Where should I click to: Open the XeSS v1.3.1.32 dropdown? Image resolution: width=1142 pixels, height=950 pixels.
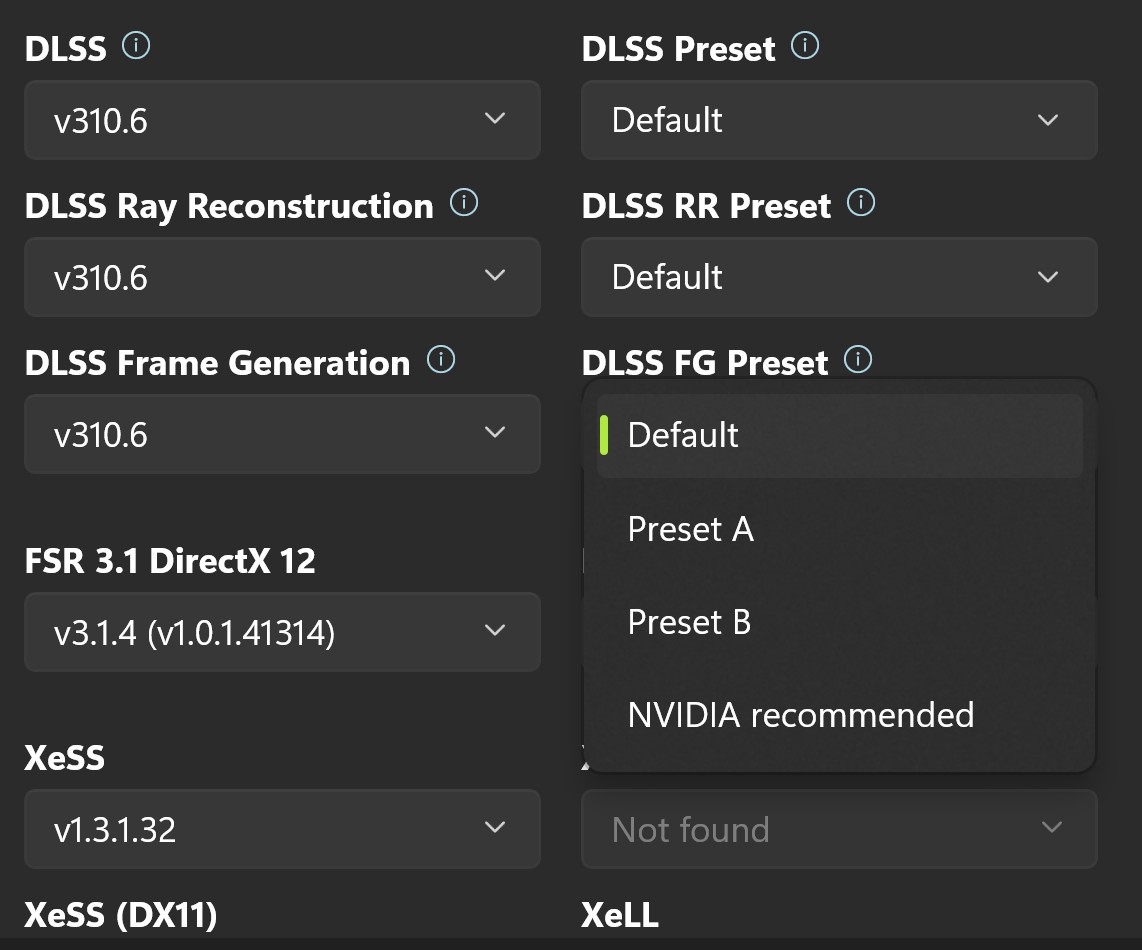(283, 829)
